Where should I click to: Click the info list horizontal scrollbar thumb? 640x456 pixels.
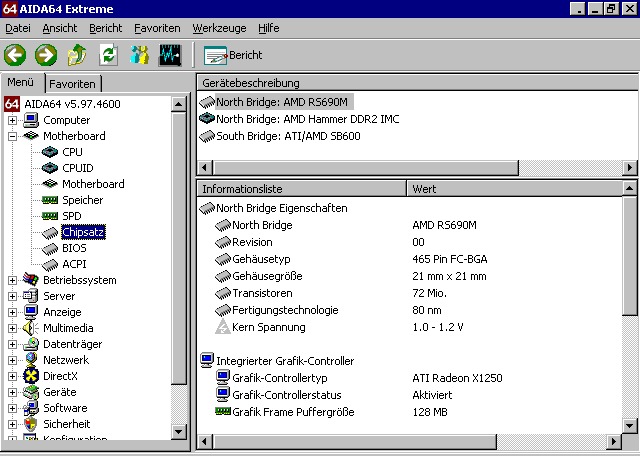(354, 441)
